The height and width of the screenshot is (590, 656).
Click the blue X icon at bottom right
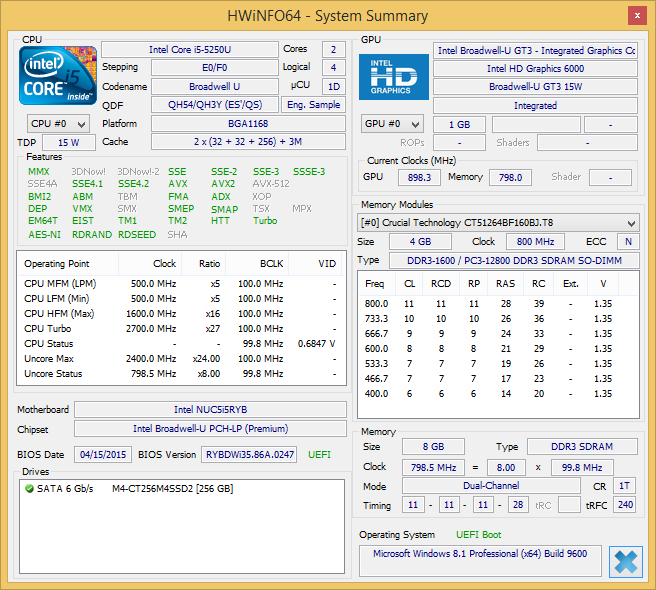coord(625,561)
